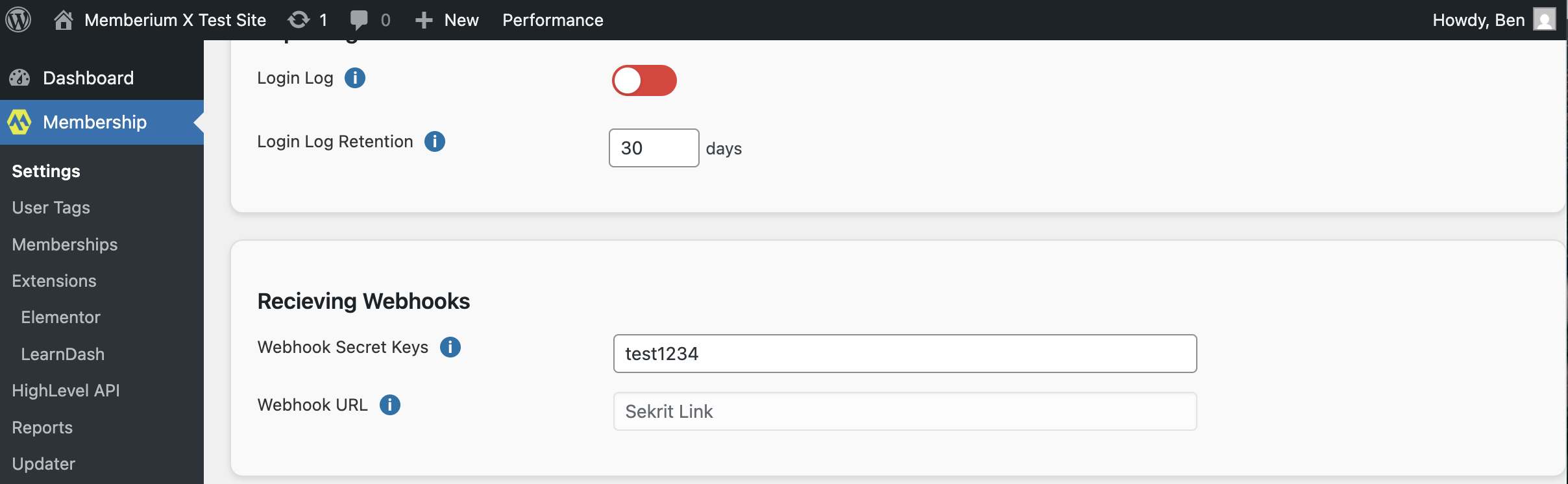Click the plus icon next to New
The image size is (1568, 484).
pos(424,21)
